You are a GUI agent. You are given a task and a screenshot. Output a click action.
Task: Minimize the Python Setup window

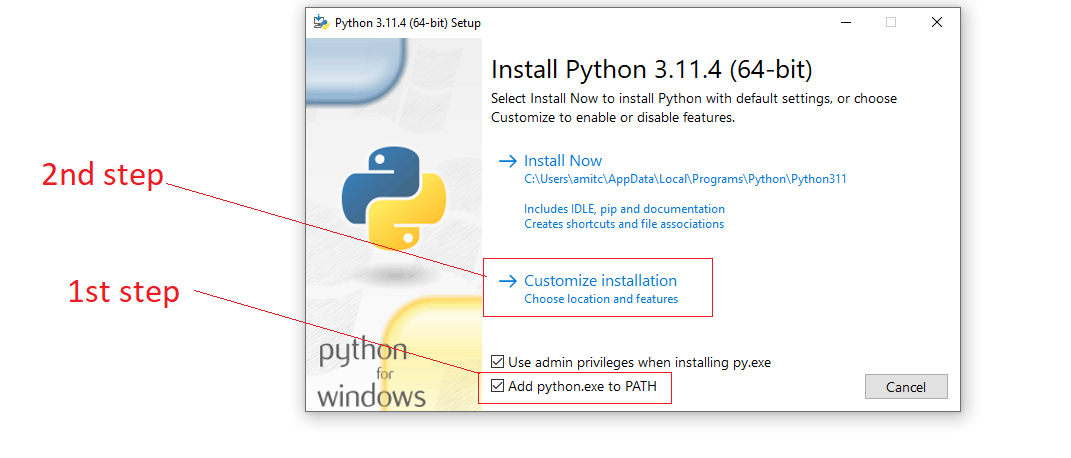click(846, 23)
